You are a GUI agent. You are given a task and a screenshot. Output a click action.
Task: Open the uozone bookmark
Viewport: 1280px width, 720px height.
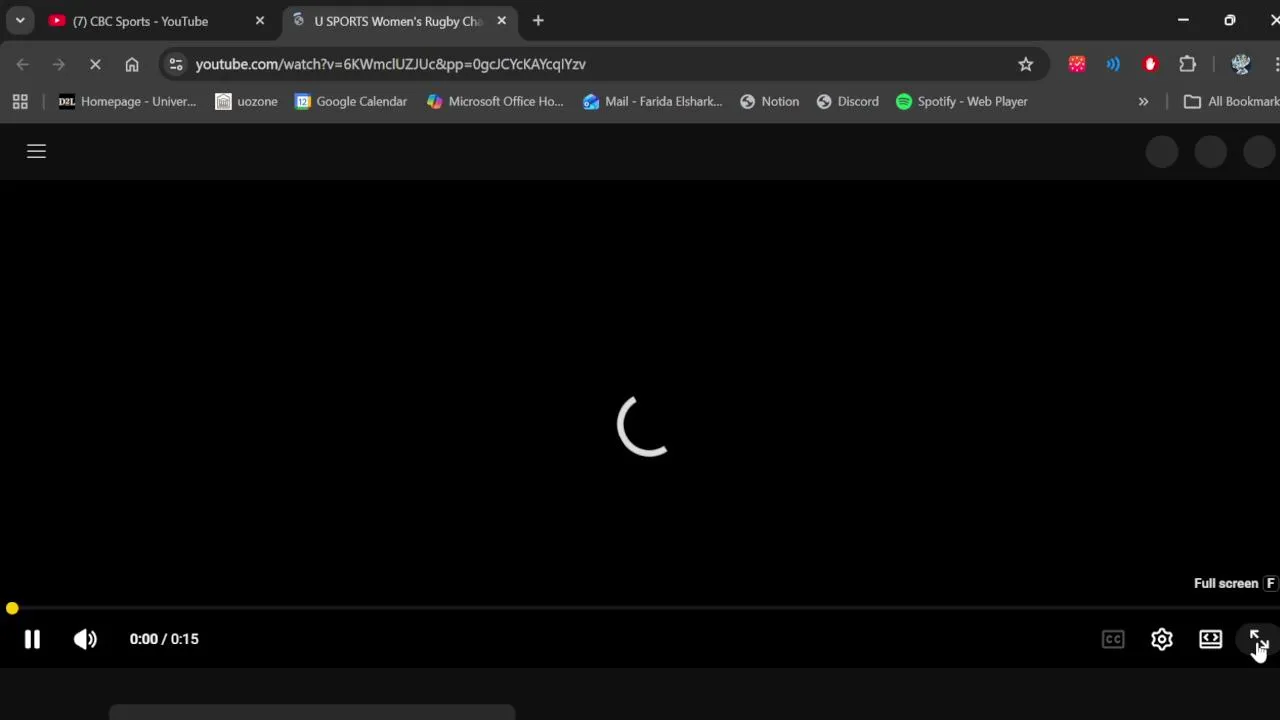tap(246, 101)
